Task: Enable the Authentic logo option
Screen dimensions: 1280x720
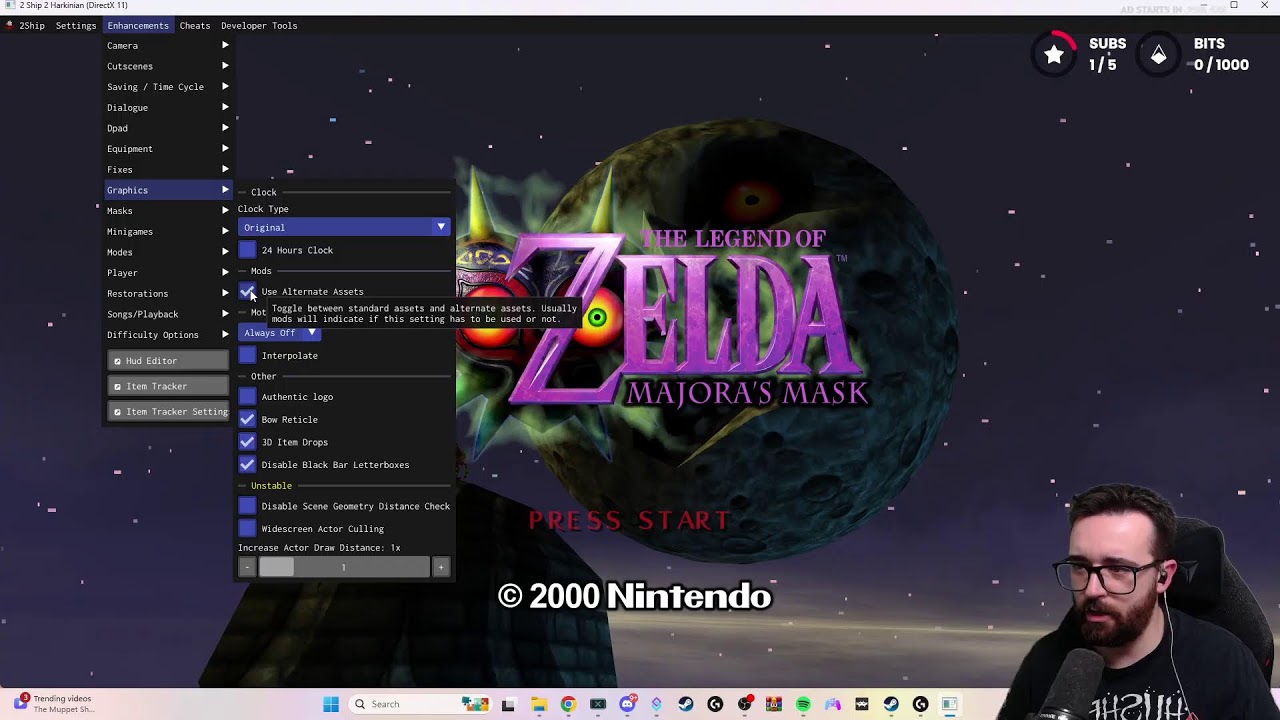Action: [x=247, y=397]
